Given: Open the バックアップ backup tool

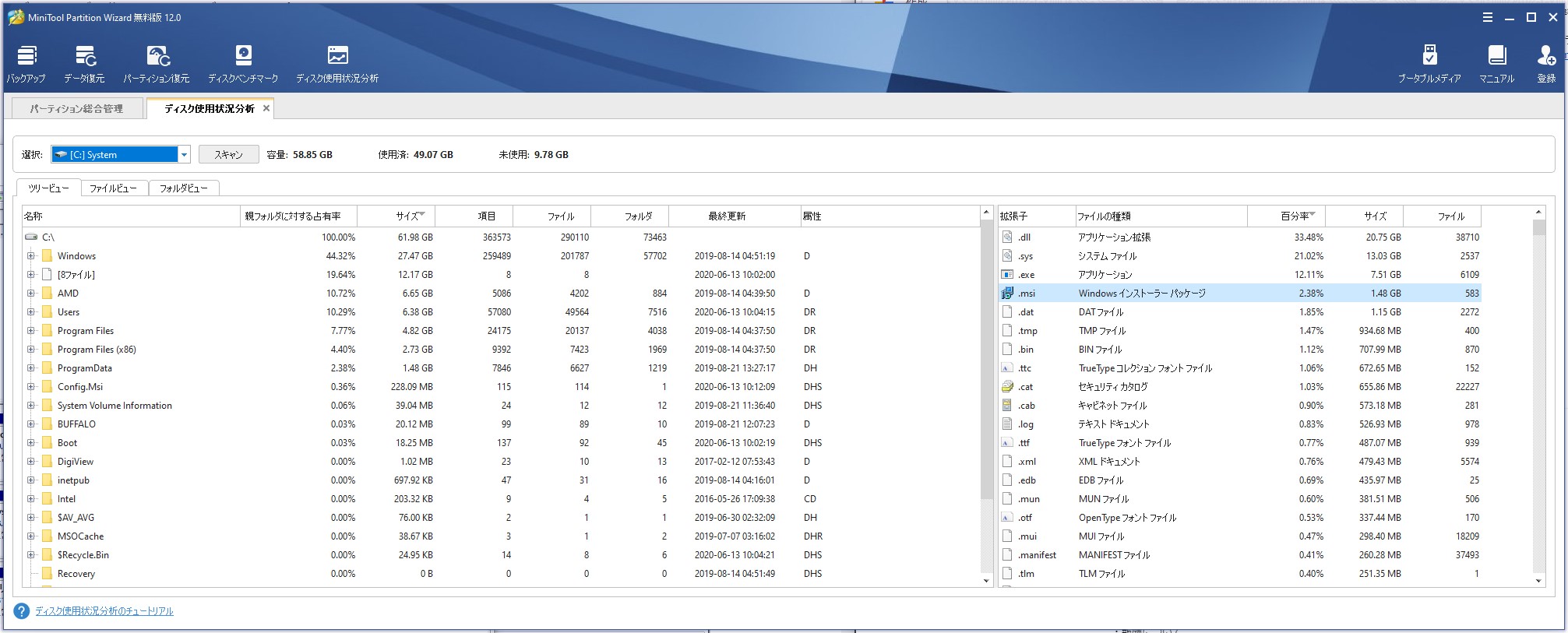Looking at the screenshot, I should point(26,64).
